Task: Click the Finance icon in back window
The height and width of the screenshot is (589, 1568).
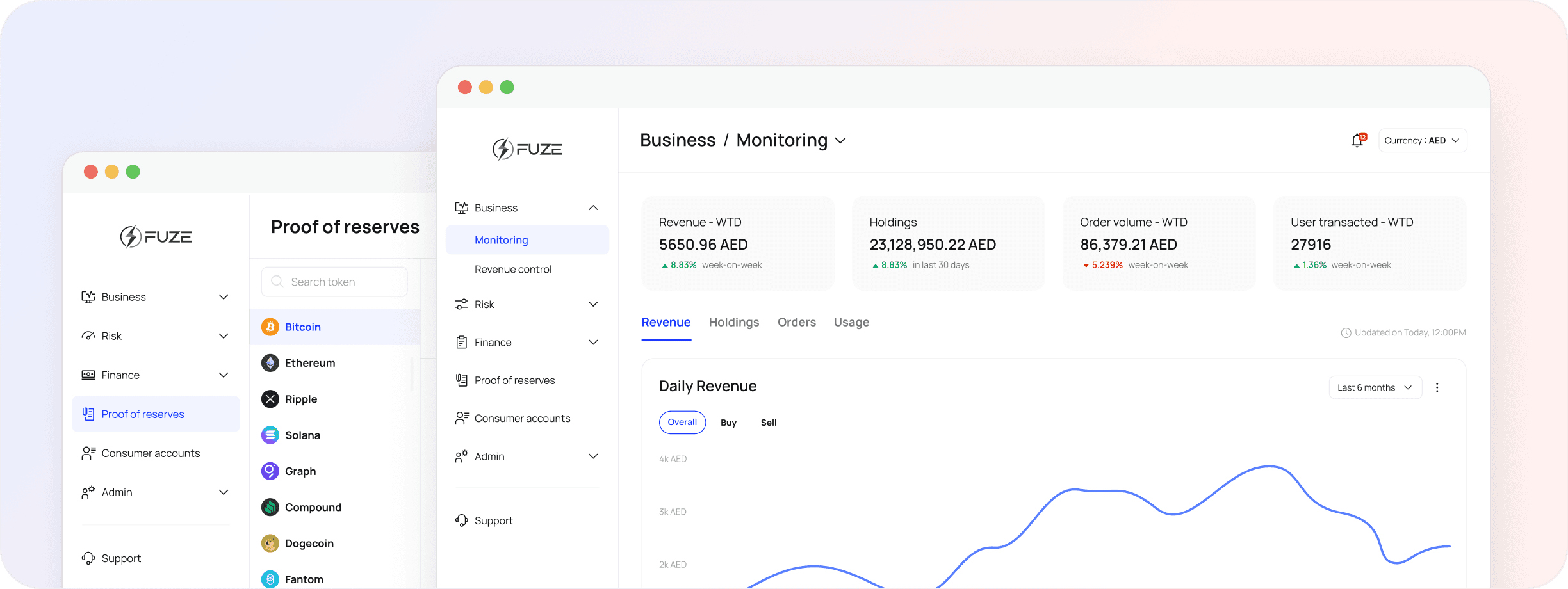Action: 88,375
